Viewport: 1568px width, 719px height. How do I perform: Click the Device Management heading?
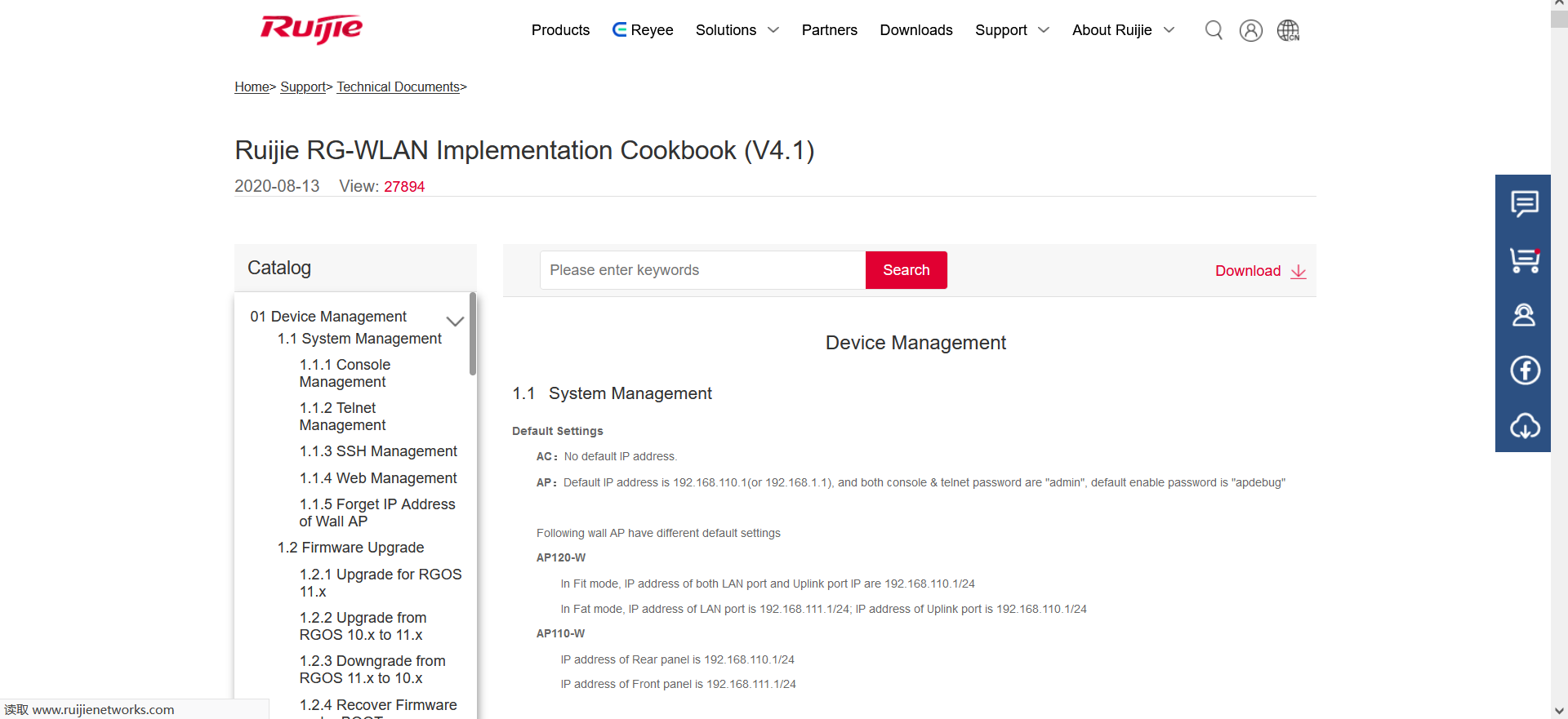tap(915, 343)
